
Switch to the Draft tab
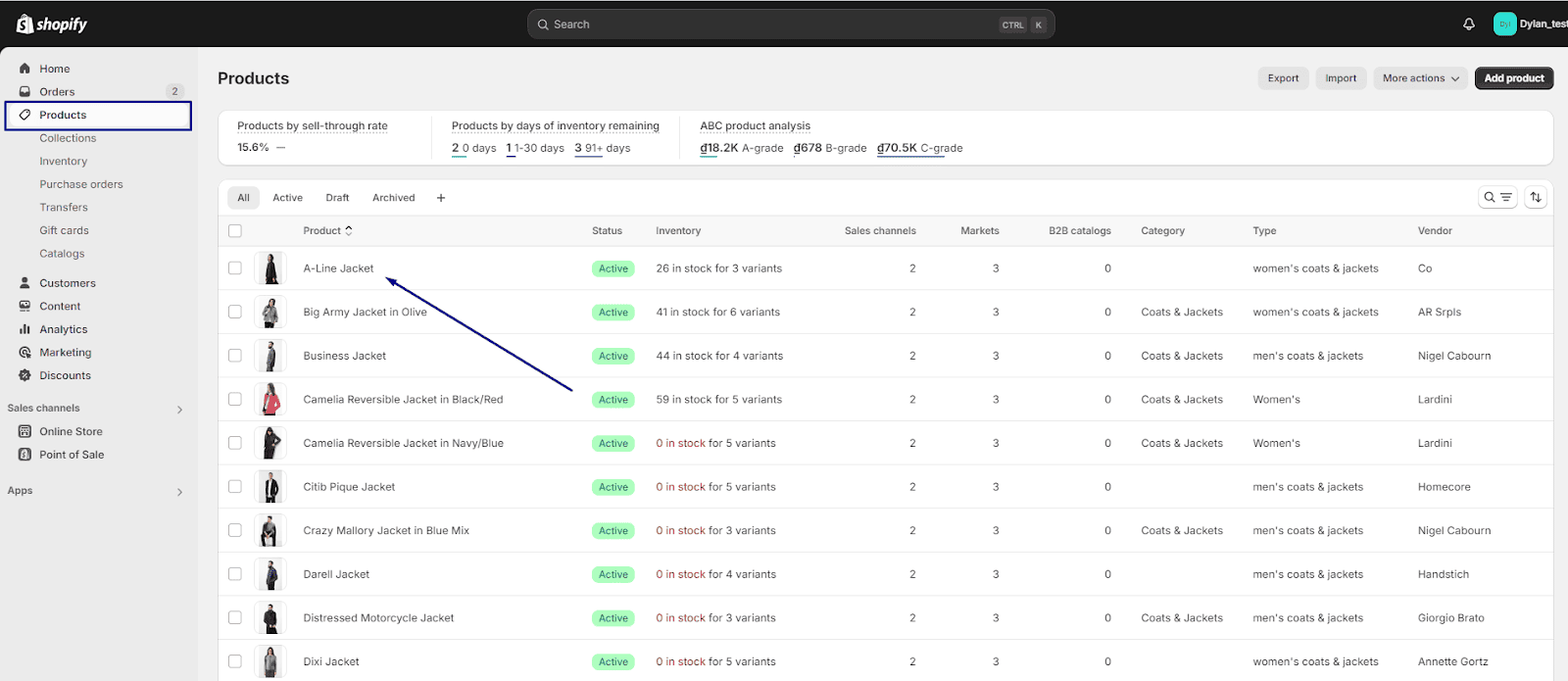point(337,198)
